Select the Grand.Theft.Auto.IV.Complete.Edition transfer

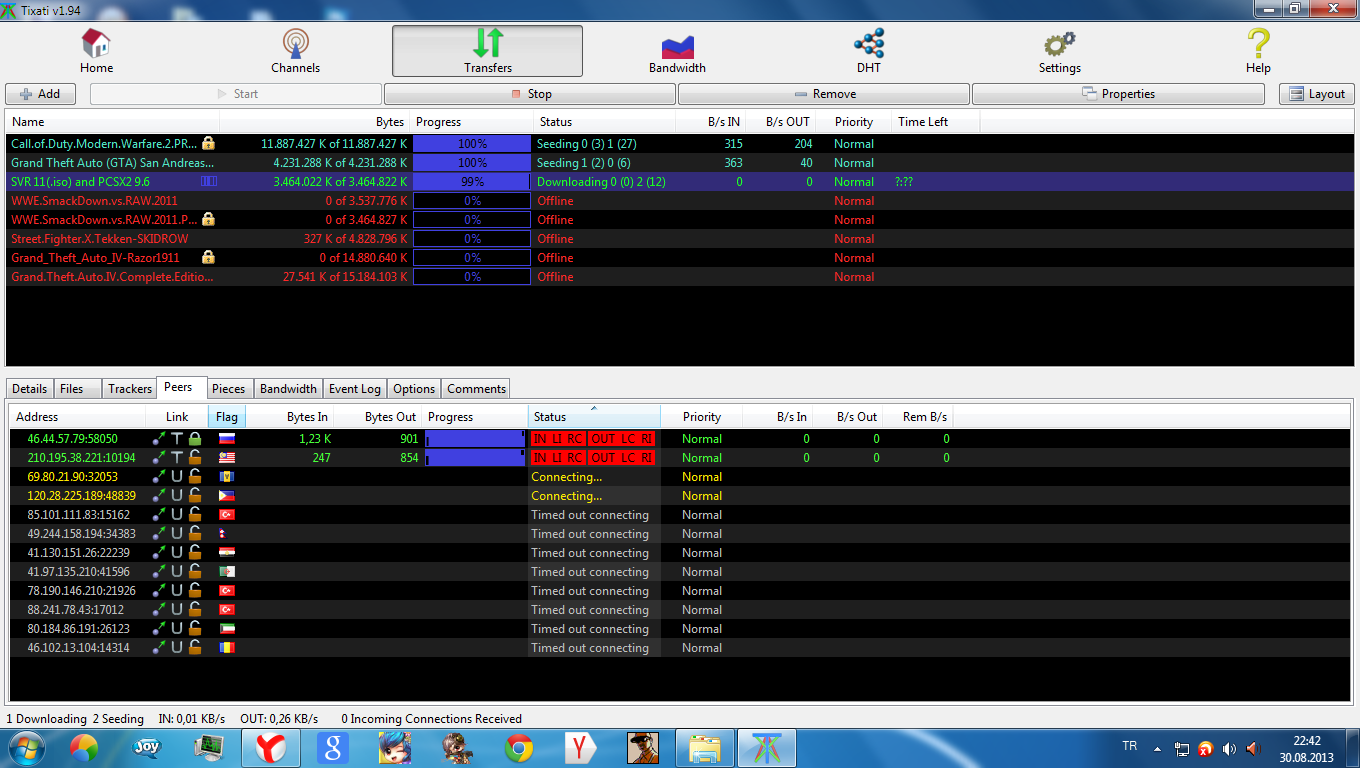point(679,276)
